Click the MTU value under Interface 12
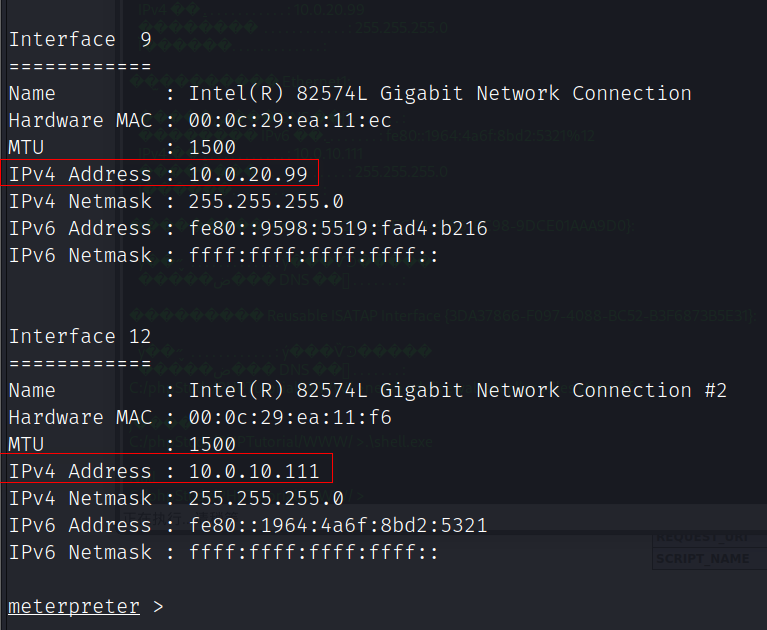767x630 pixels. point(212,444)
